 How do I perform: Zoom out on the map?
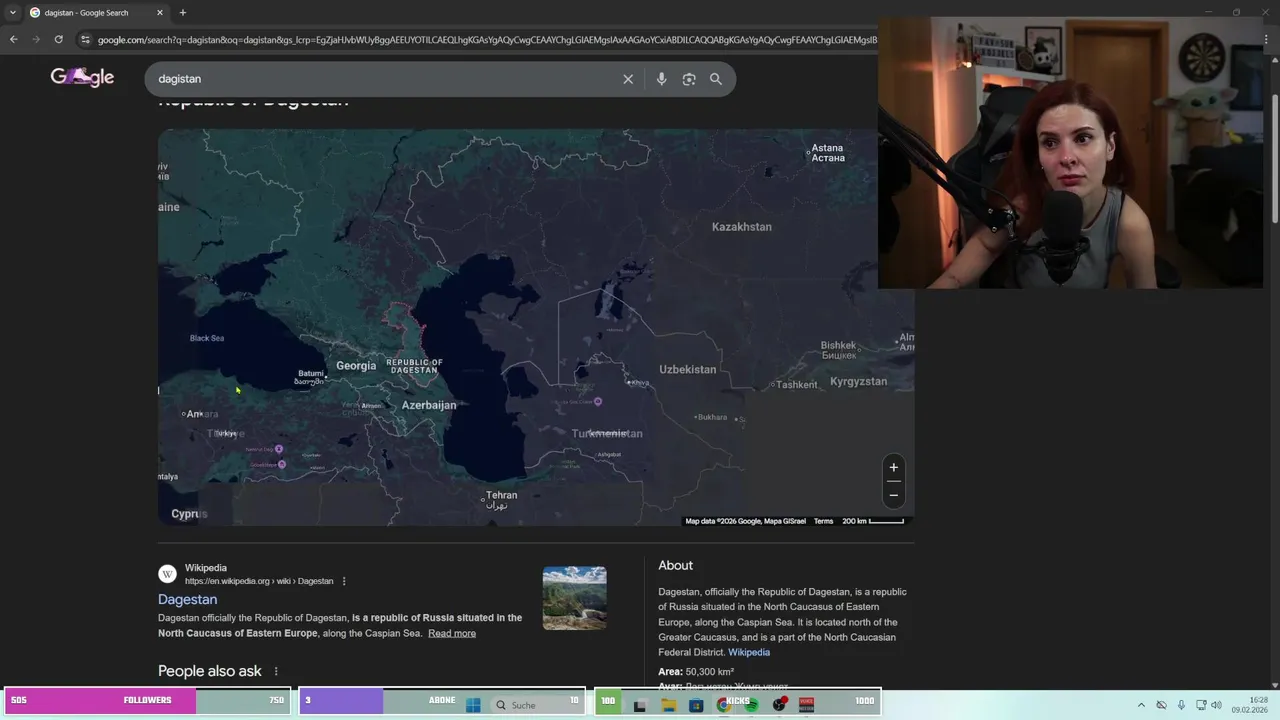894,495
